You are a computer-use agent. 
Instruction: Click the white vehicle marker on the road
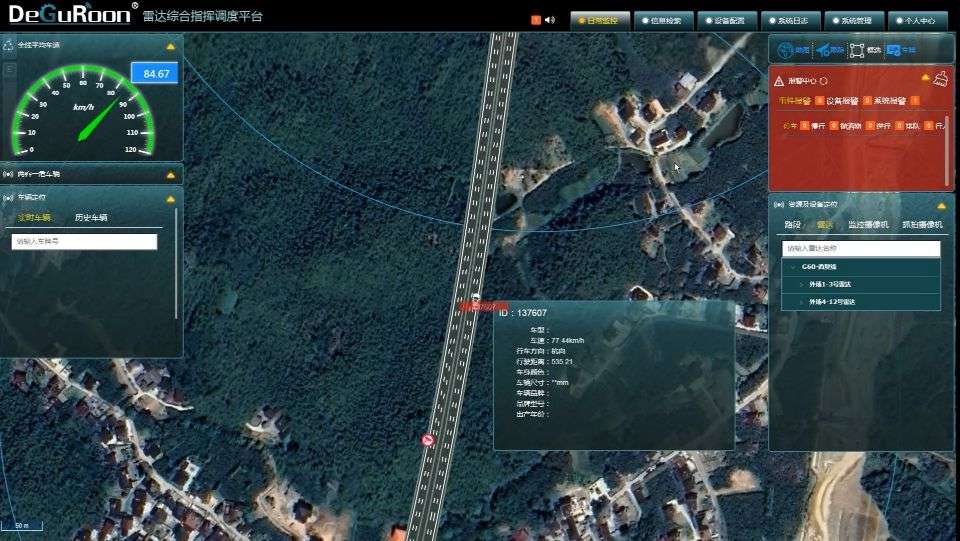coord(476,297)
